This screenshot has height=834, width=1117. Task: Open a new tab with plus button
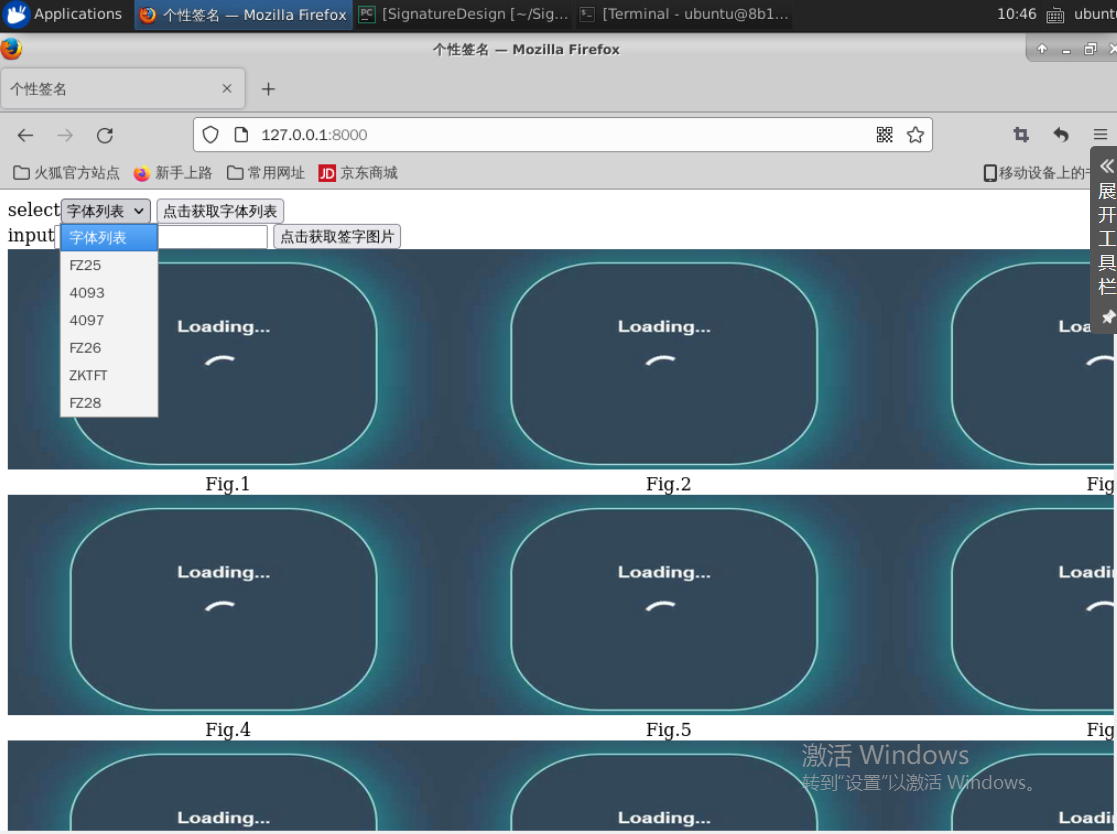(268, 89)
